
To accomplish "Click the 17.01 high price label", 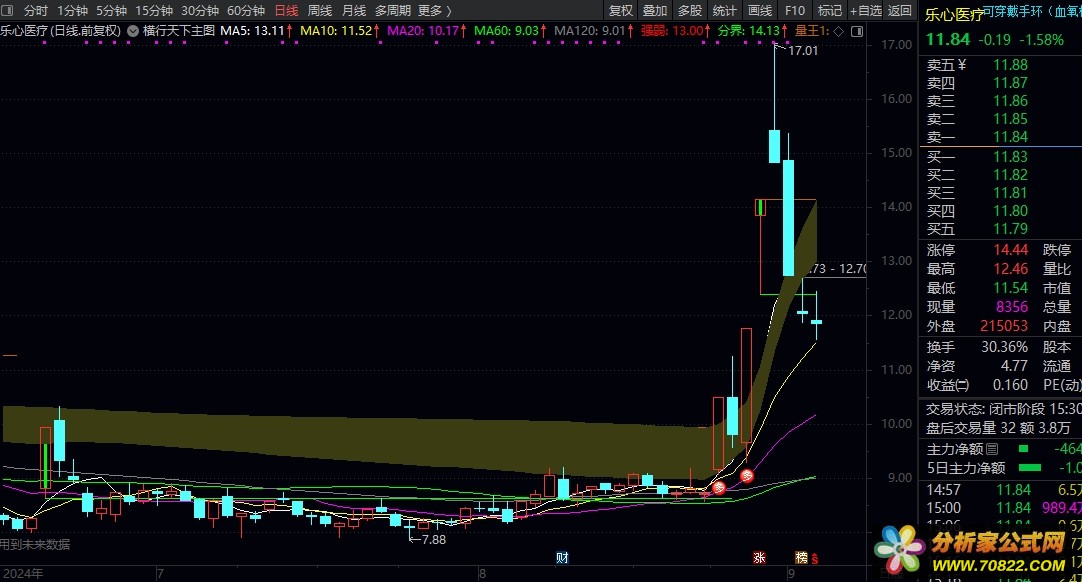I will (x=803, y=50).
